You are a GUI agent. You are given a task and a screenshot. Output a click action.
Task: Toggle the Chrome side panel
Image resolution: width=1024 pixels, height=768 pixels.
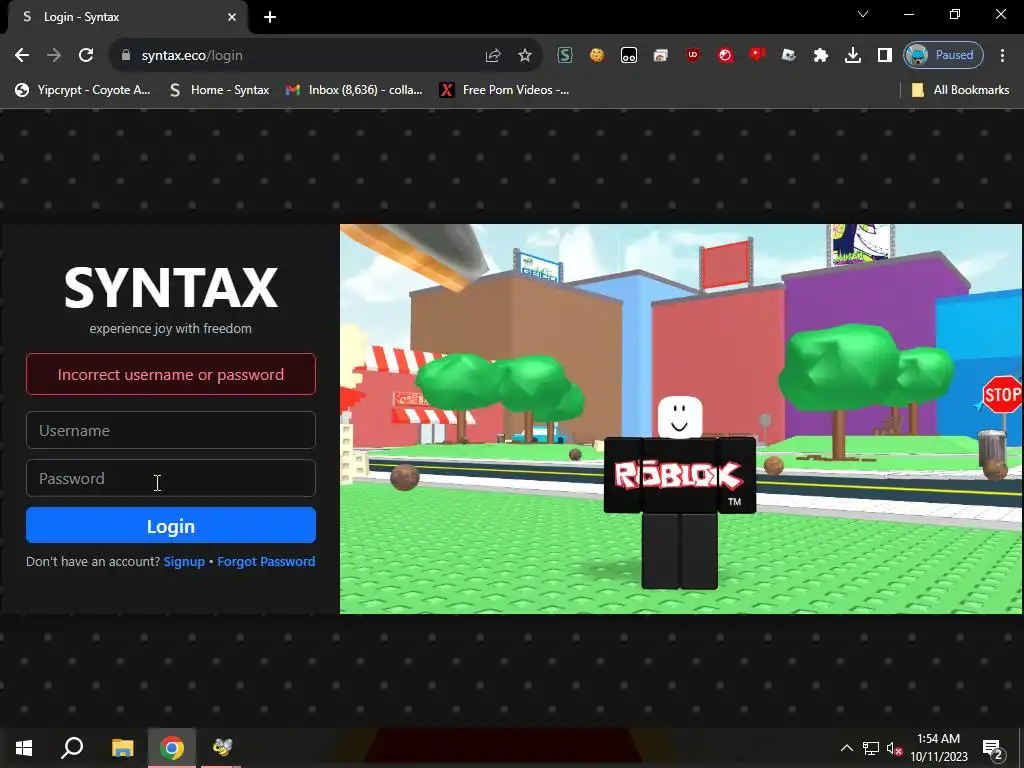(885, 56)
